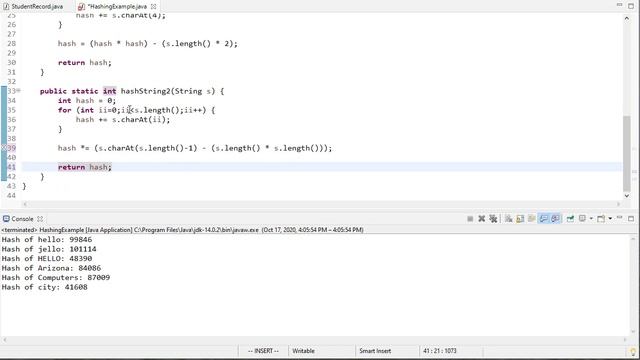Click Display Selected Console icon
The width and height of the screenshot is (640, 360).
coord(582,218)
